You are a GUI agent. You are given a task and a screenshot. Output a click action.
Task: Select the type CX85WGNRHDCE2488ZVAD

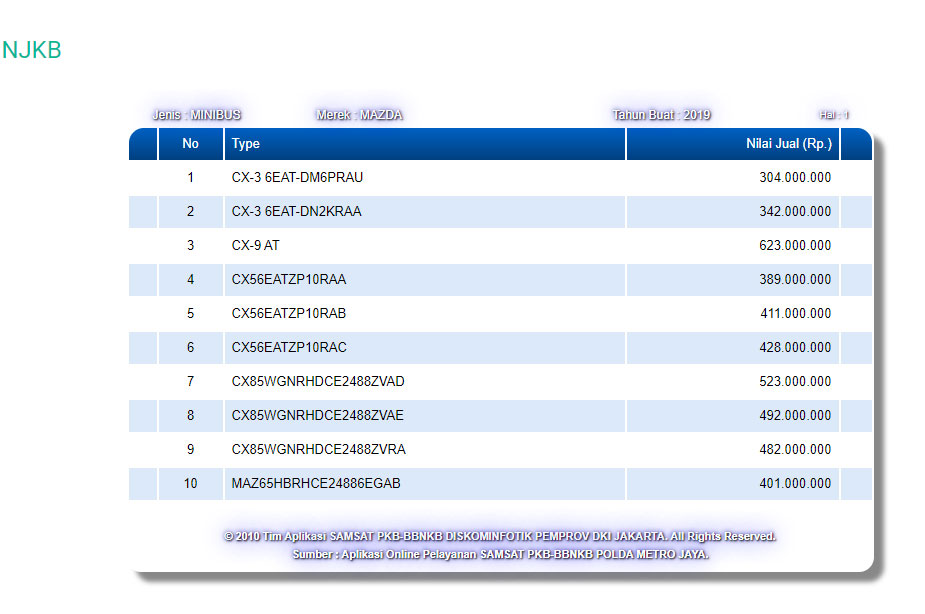tap(318, 382)
